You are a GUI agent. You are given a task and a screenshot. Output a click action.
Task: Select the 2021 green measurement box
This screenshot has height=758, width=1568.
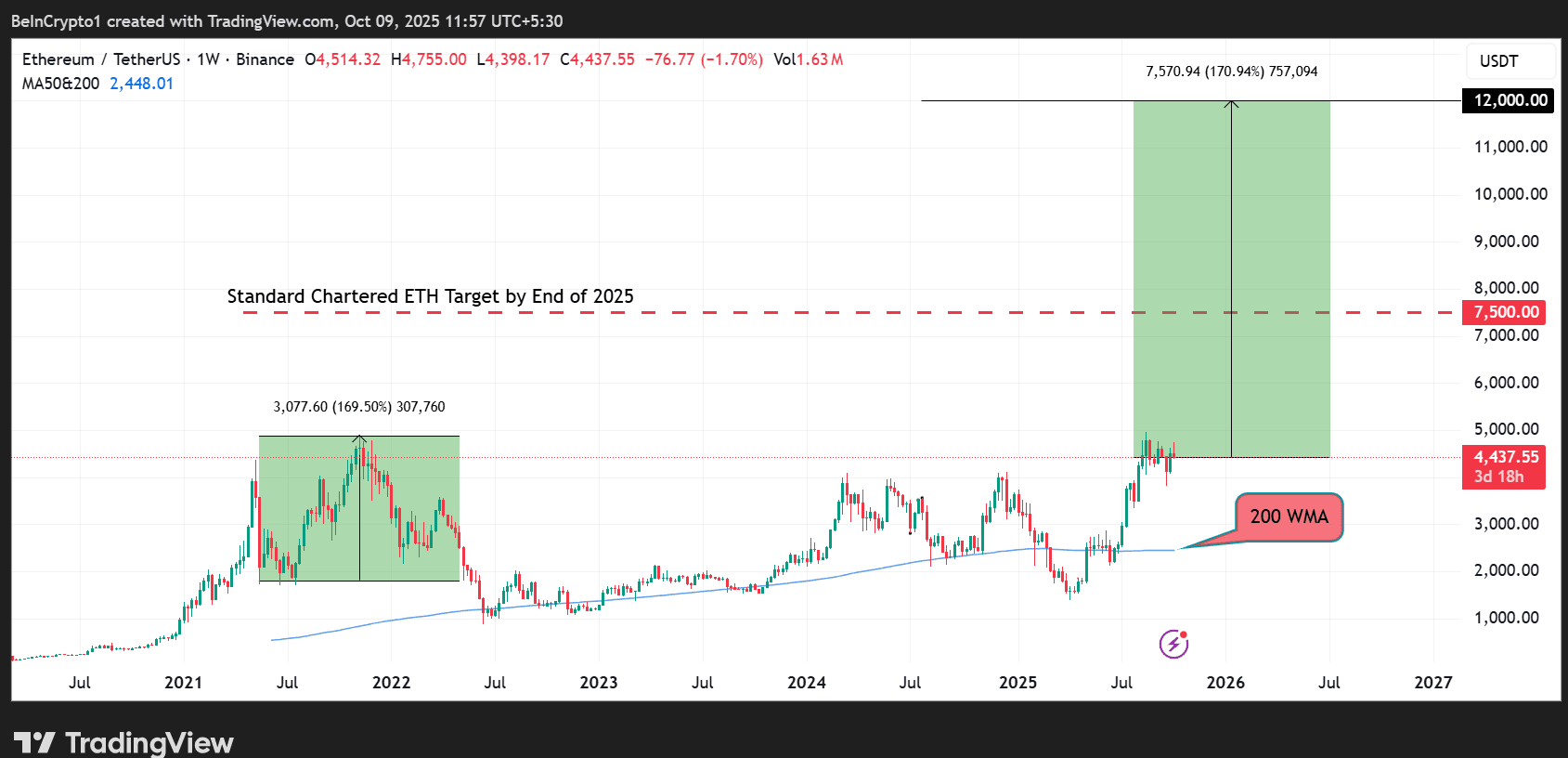point(359,508)
